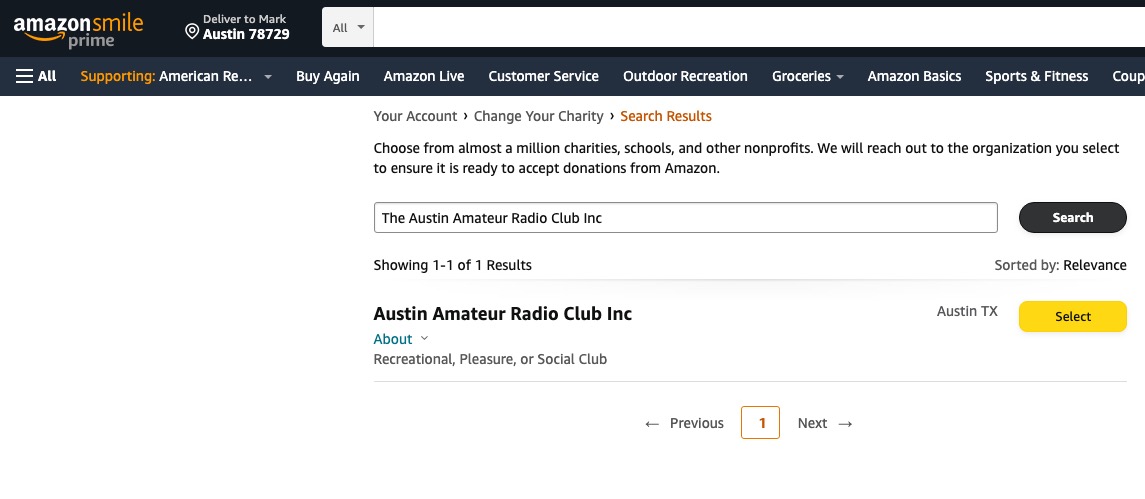Expand the Supporting charity dropdown arrow
This screenshot has height=499, width=1145.
click(268, 77)
